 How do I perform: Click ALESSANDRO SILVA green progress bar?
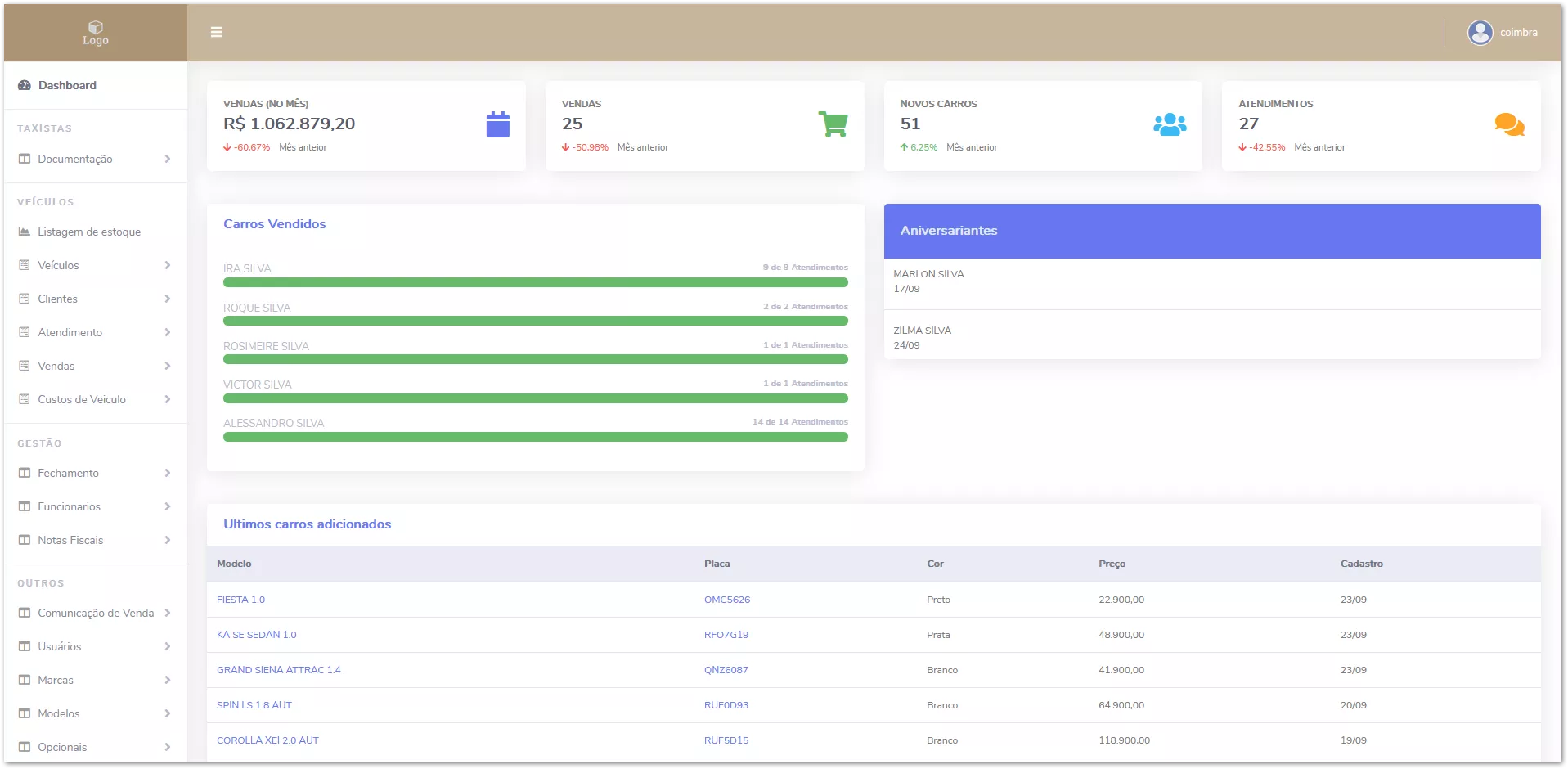535,437
